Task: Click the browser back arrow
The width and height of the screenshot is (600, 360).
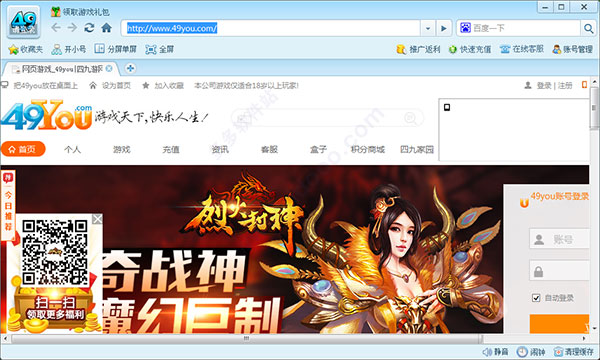Action: 56,28
